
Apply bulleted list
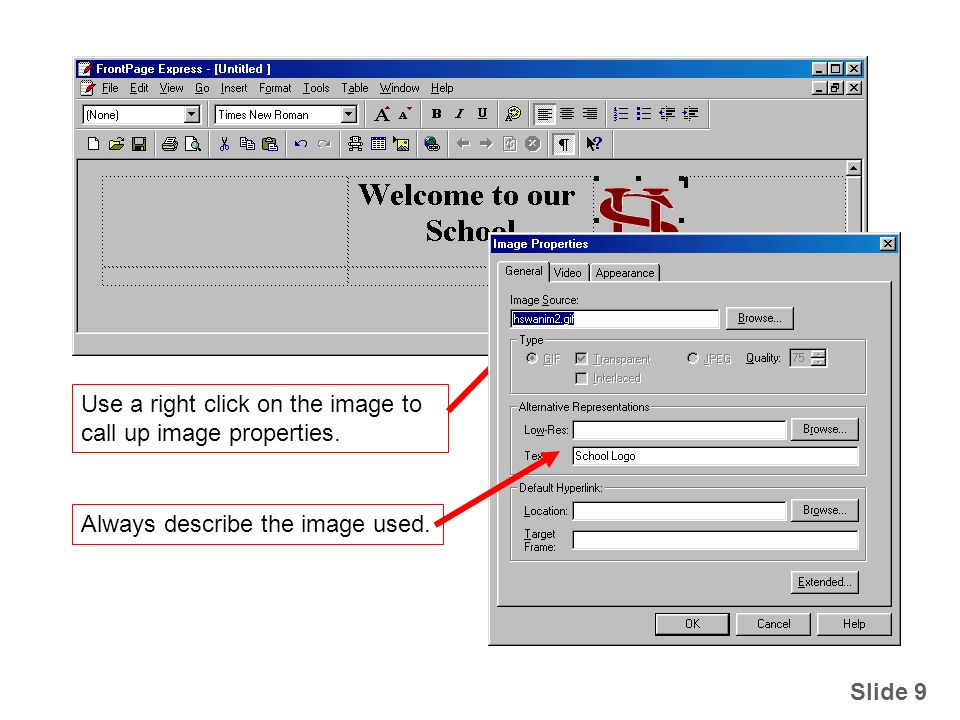coord(643,114)
